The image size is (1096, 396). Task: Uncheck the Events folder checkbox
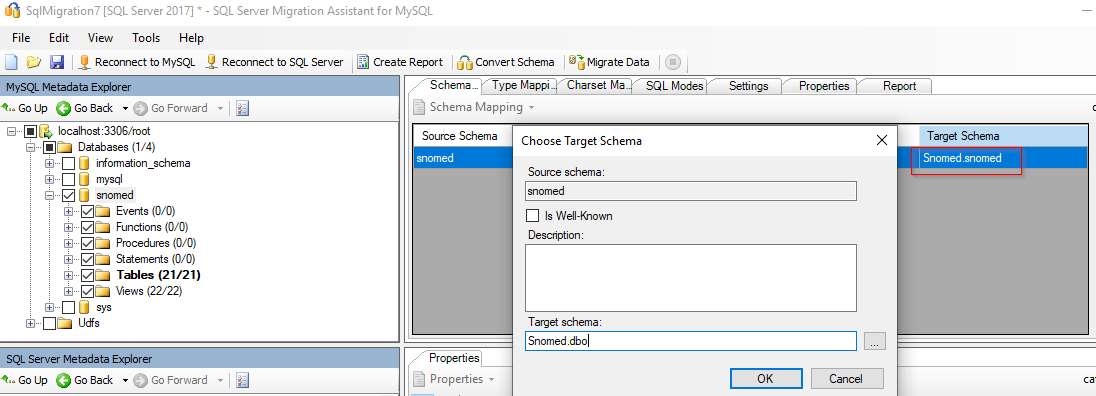click(87, 212)
